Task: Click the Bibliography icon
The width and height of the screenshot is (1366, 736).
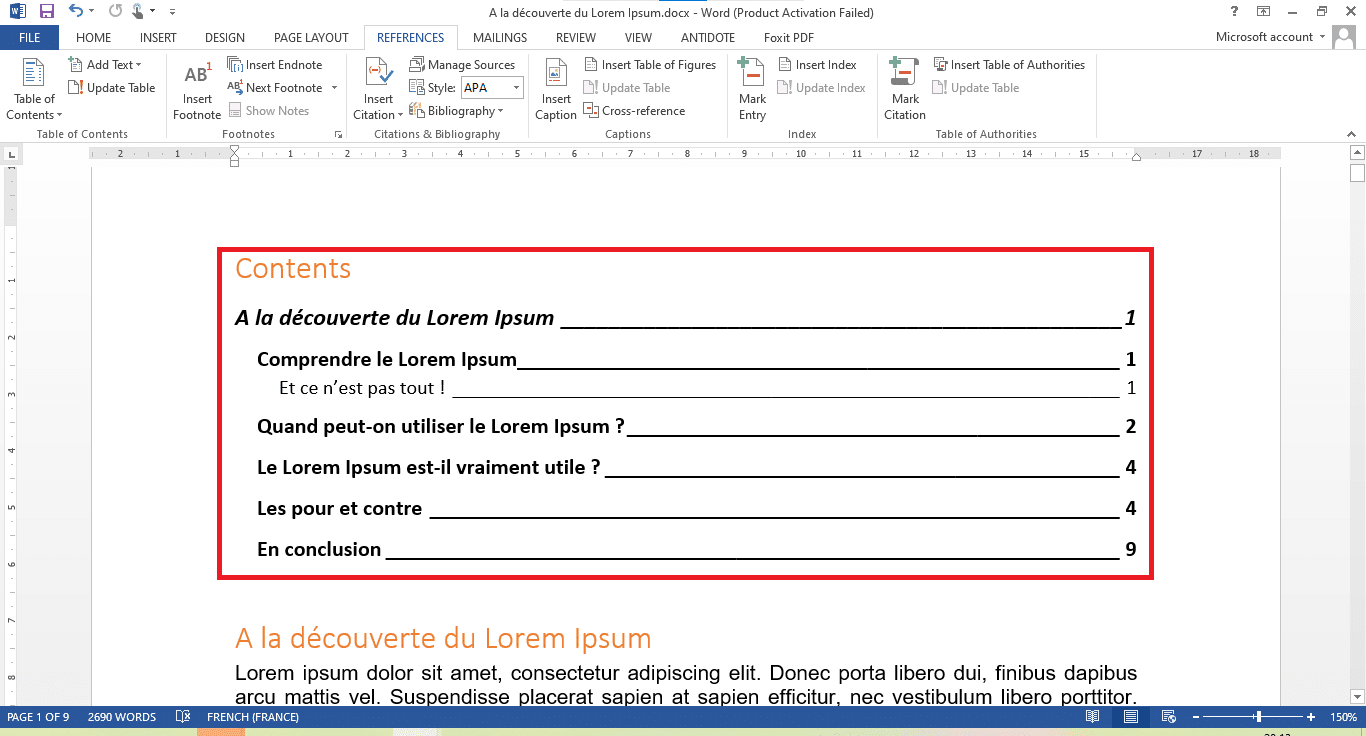Action: (x=417, y=111)
